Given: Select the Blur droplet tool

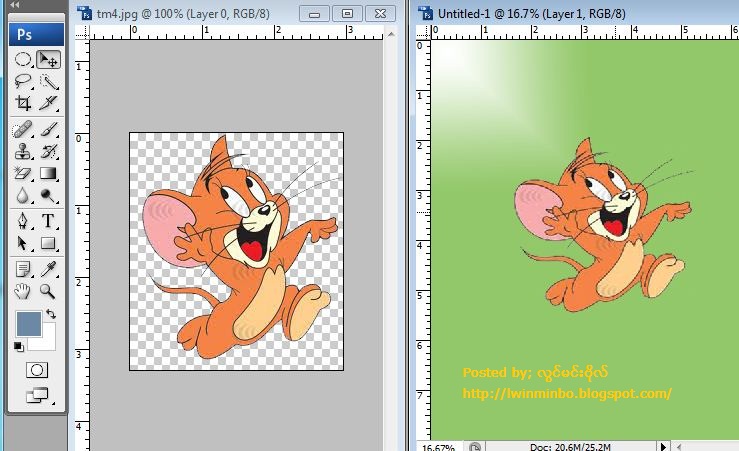Looking at the screenshot, I should pyautogui.click(x=23, y=195).
